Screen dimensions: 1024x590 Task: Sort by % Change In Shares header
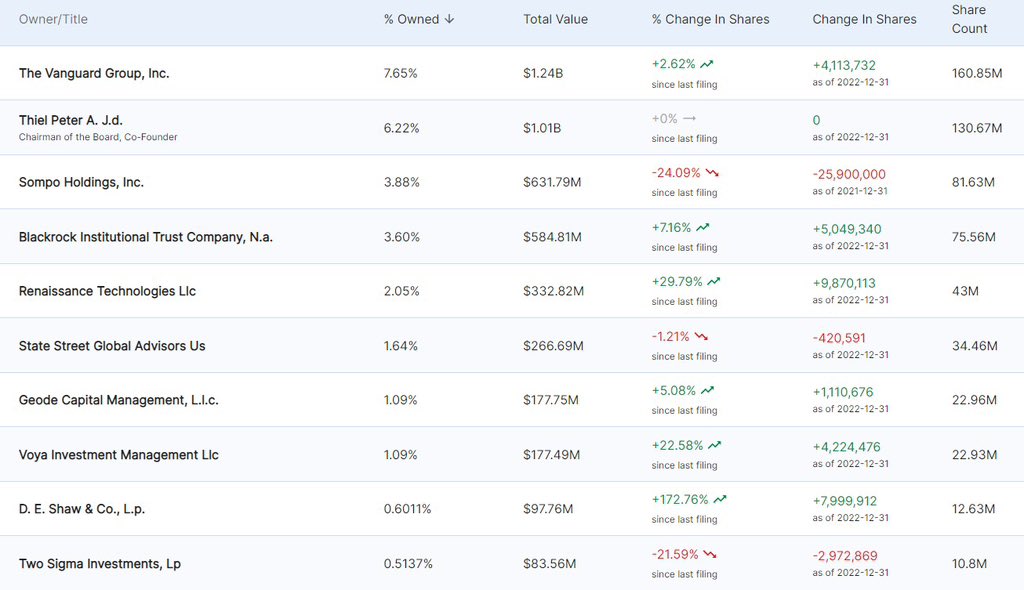point(711,20)
